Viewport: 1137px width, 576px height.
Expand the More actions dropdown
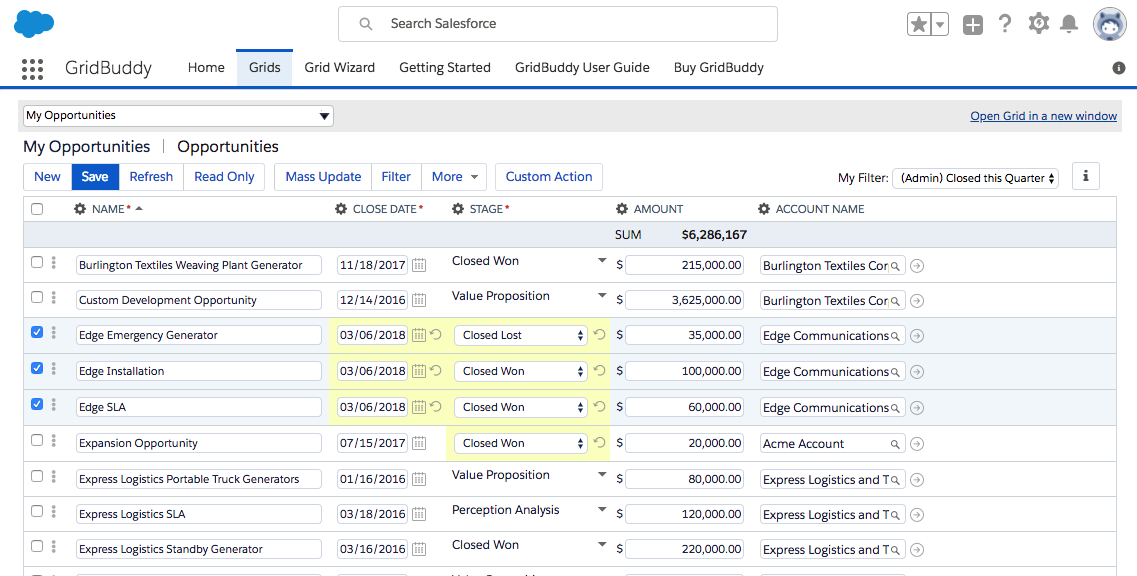pyautogui.click(x=455, y=177)
